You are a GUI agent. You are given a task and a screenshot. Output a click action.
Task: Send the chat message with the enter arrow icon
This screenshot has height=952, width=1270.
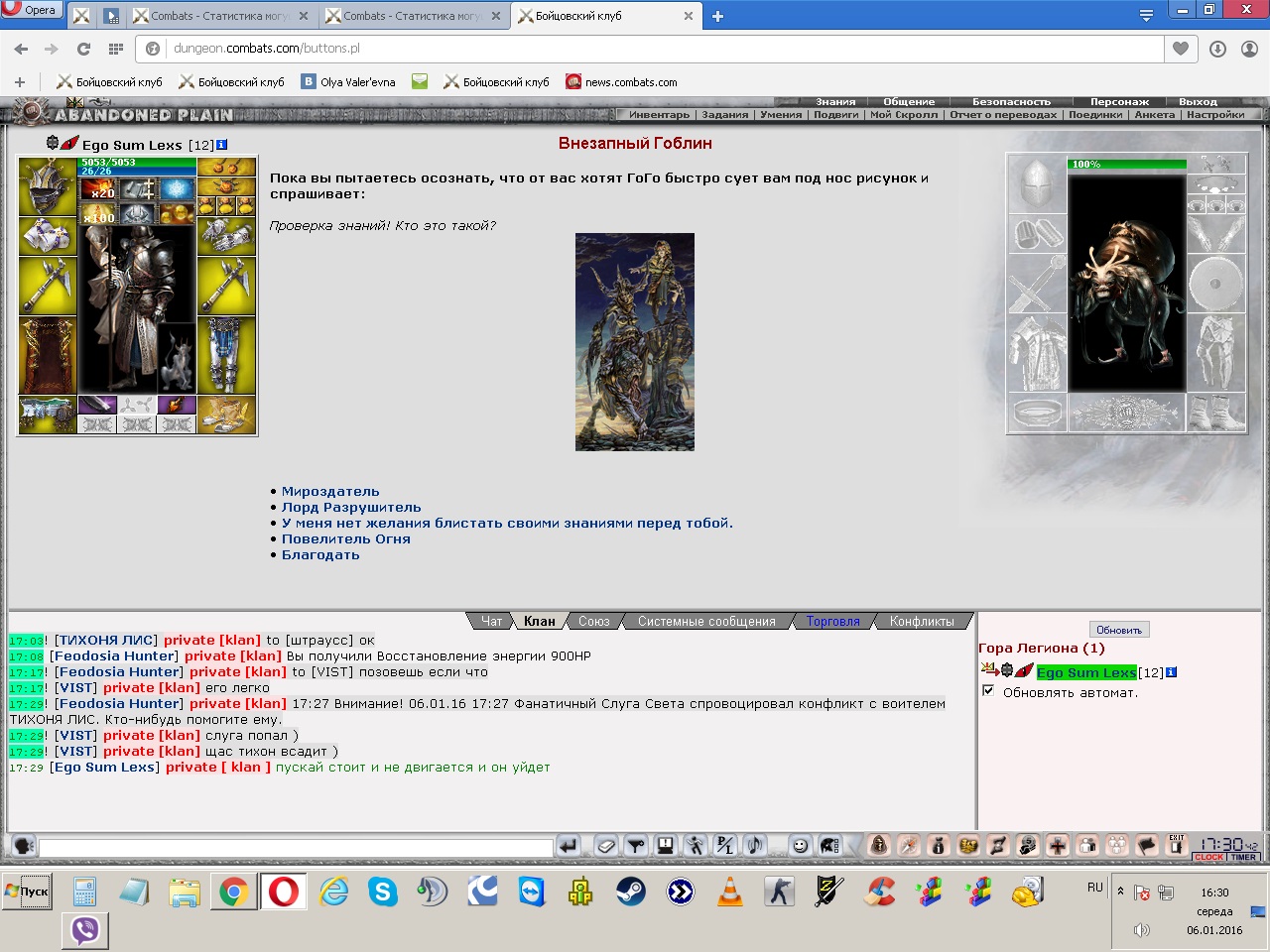(x=568, y=846)
